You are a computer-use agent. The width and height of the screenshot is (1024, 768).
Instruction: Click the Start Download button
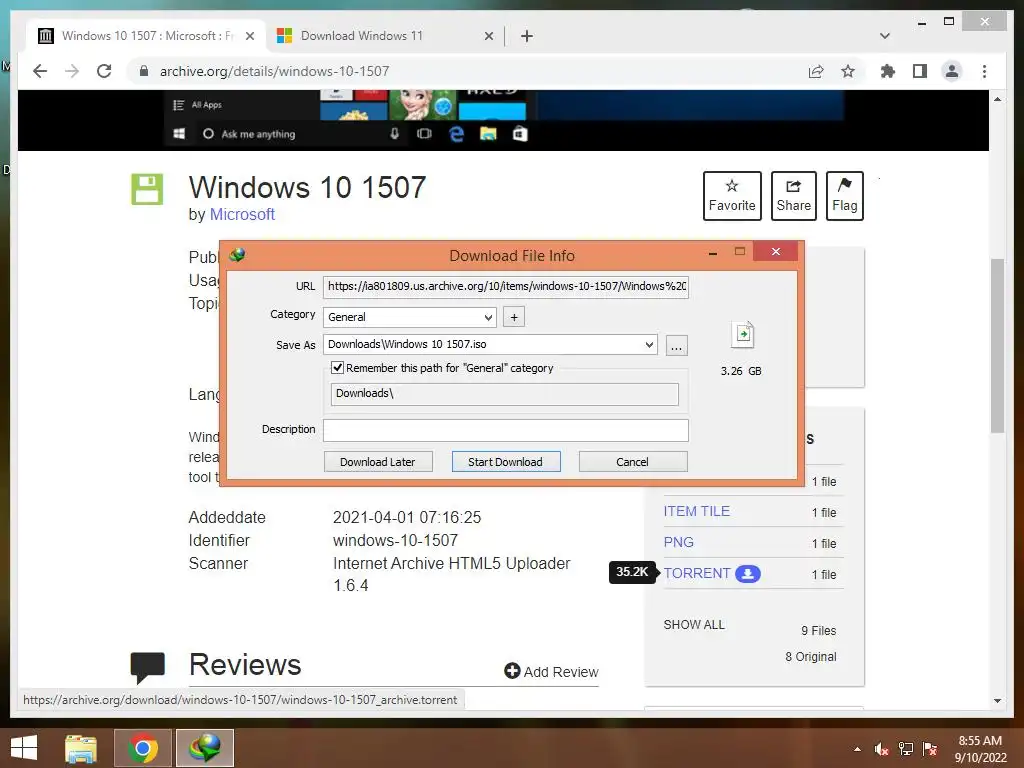tap(505, 462)
